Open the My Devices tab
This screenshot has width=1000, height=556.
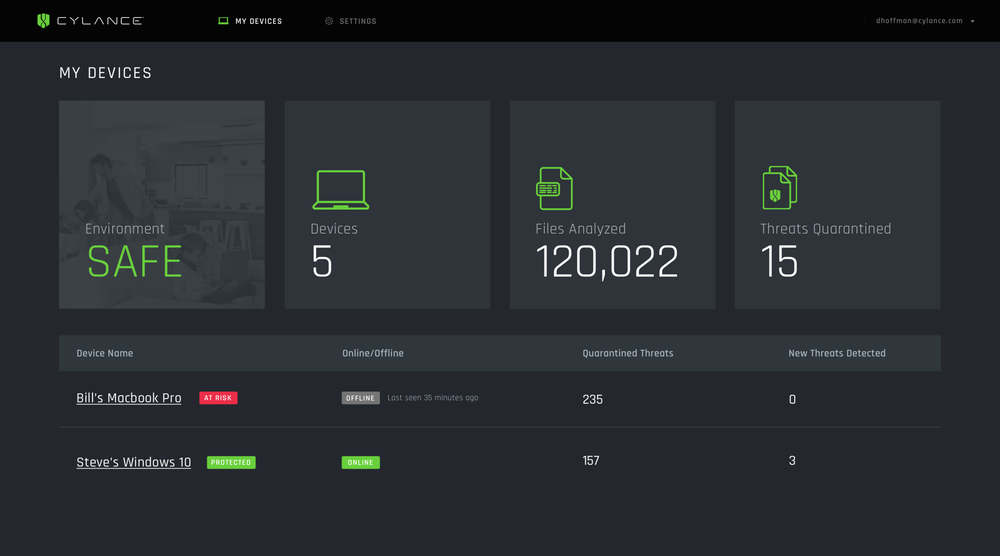(x=250, y=21)
